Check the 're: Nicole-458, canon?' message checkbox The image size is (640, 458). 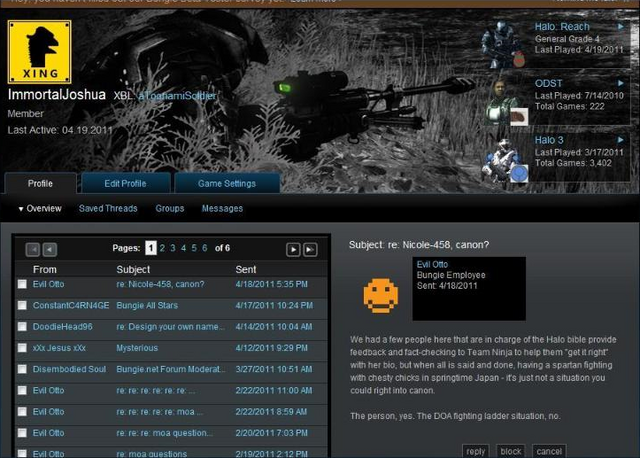click(22, 284)
